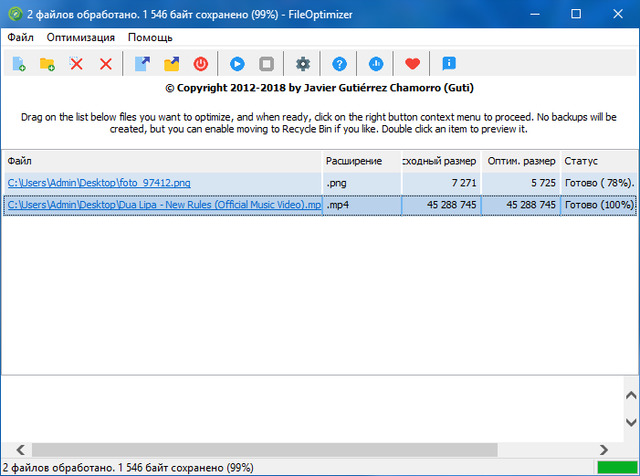Sort list by Расширение column header

(x=354, y=161)
